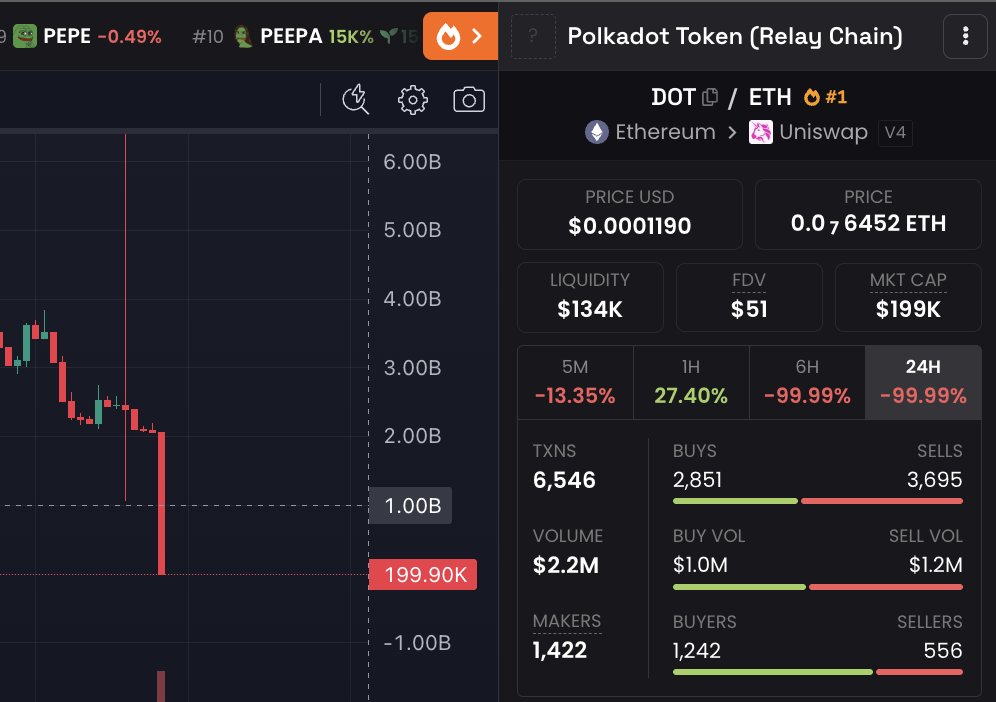Click the Price USD value box
The width and height of the screenshot is (996, 702).
tap(629, 214)
